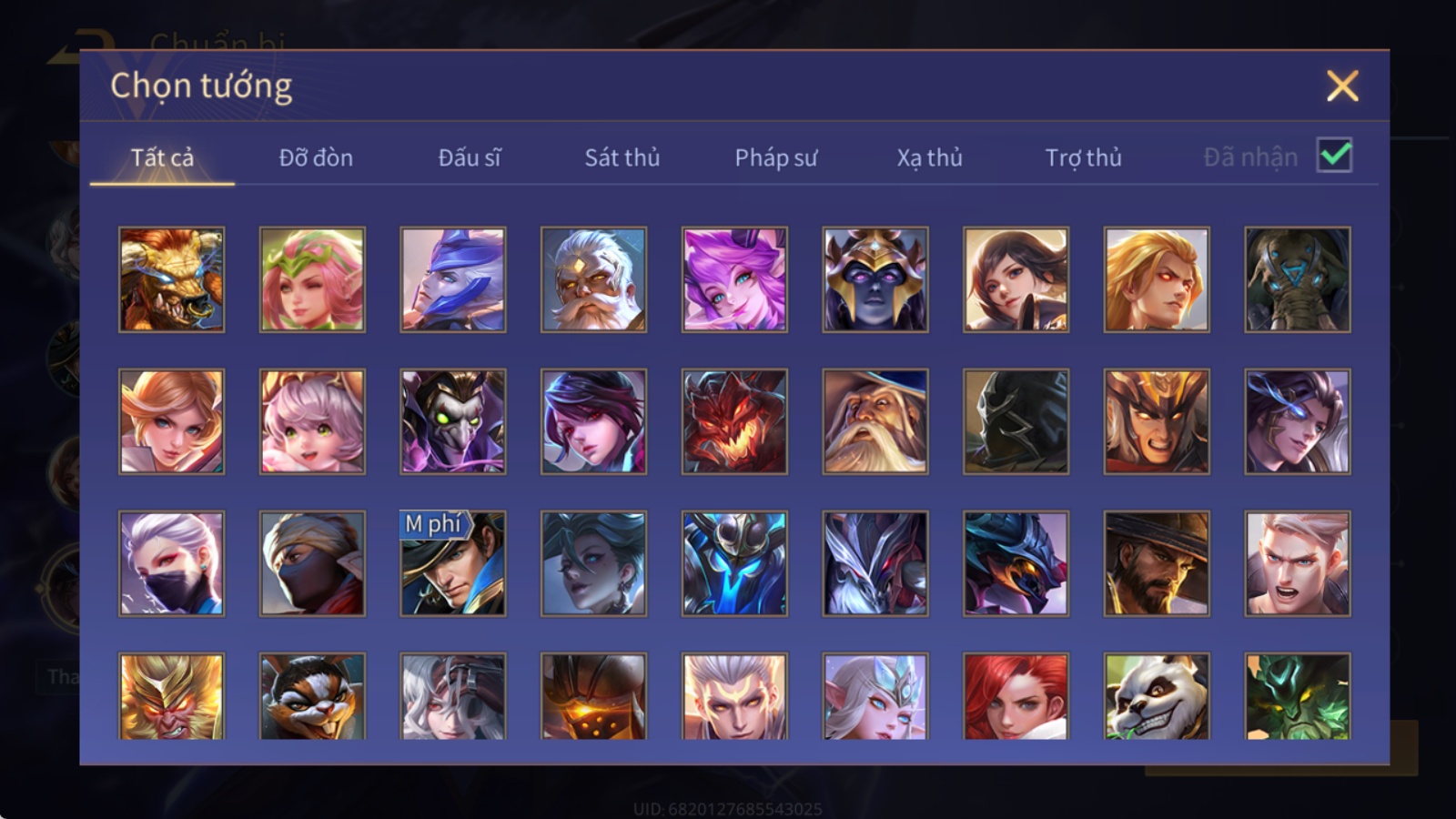This screenshot has width=1456, height=819.
Task: Pick the elephant hero portrait
Action: point(1298,279)
